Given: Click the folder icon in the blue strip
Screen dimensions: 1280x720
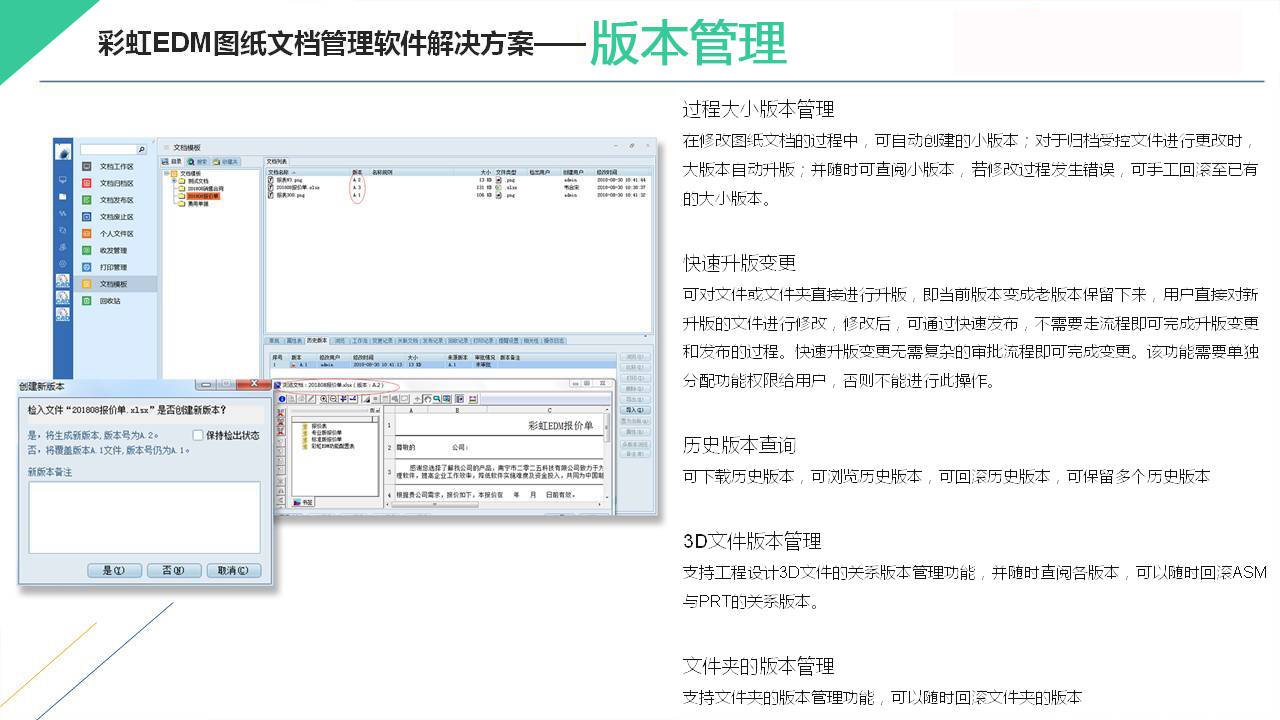Looking at the screenshot, I should (x=62, y=196).
